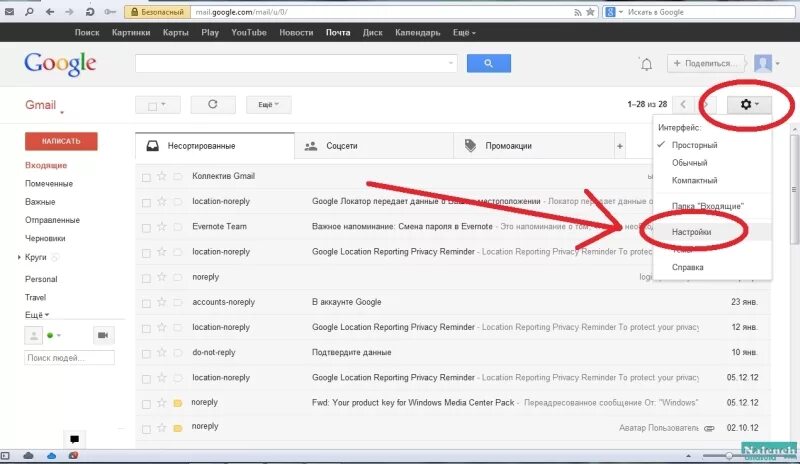Click the mail envelope icon in browser toolbar

(x=9, y=12)
